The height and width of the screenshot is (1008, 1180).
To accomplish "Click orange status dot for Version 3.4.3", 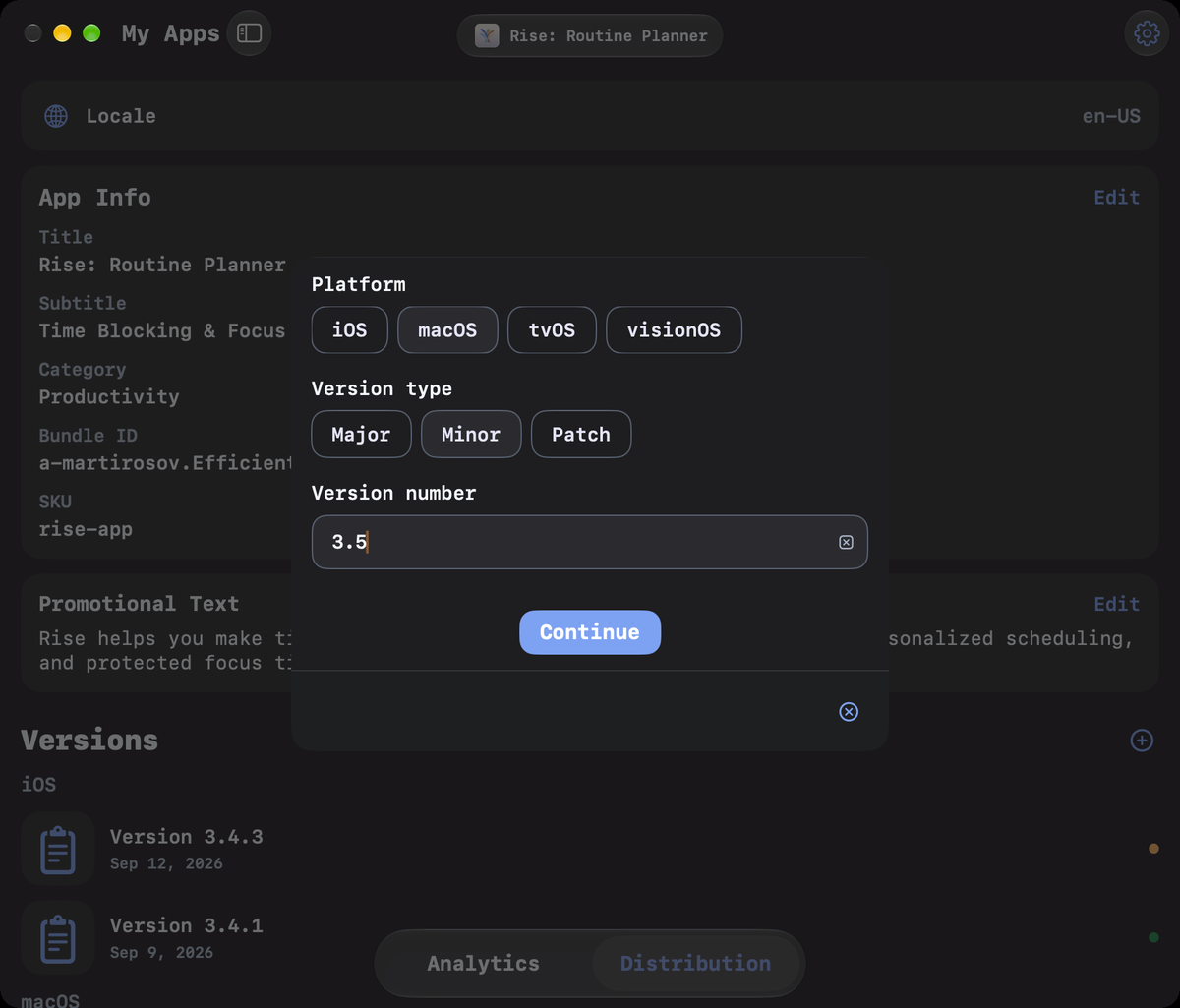I will 1153,849.
